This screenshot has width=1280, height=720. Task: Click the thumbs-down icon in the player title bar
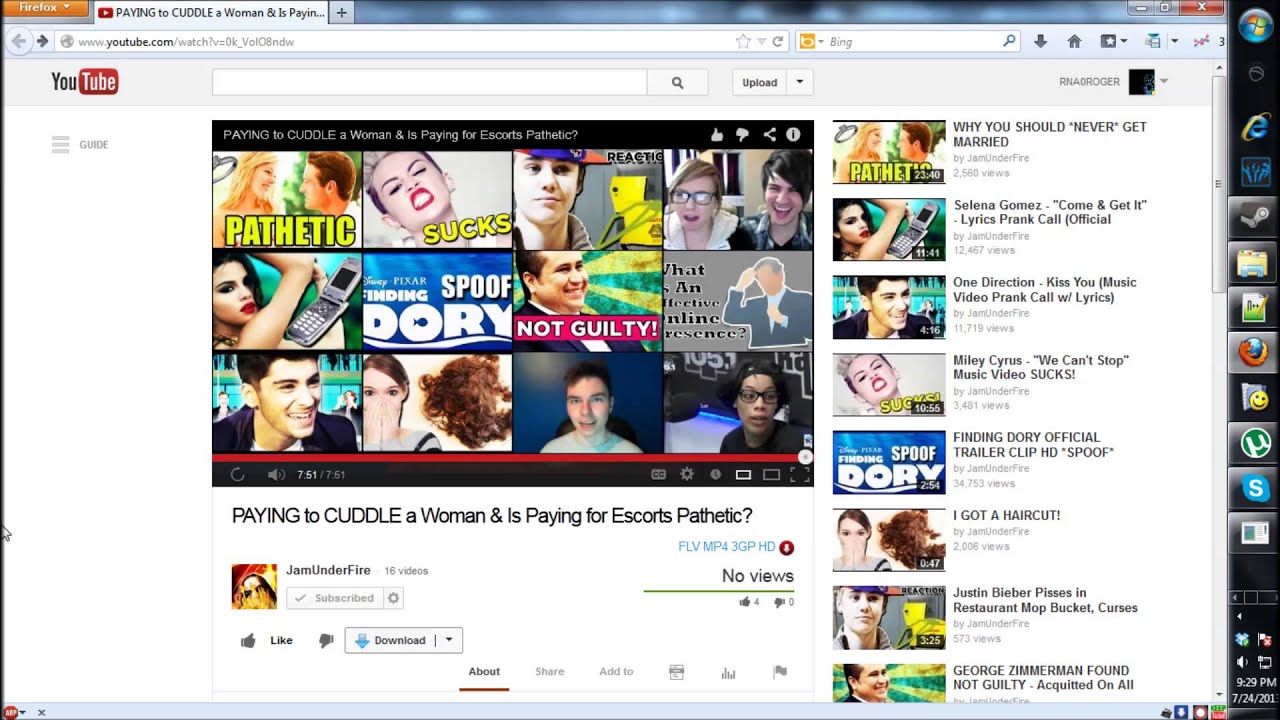tap(743, 135)
